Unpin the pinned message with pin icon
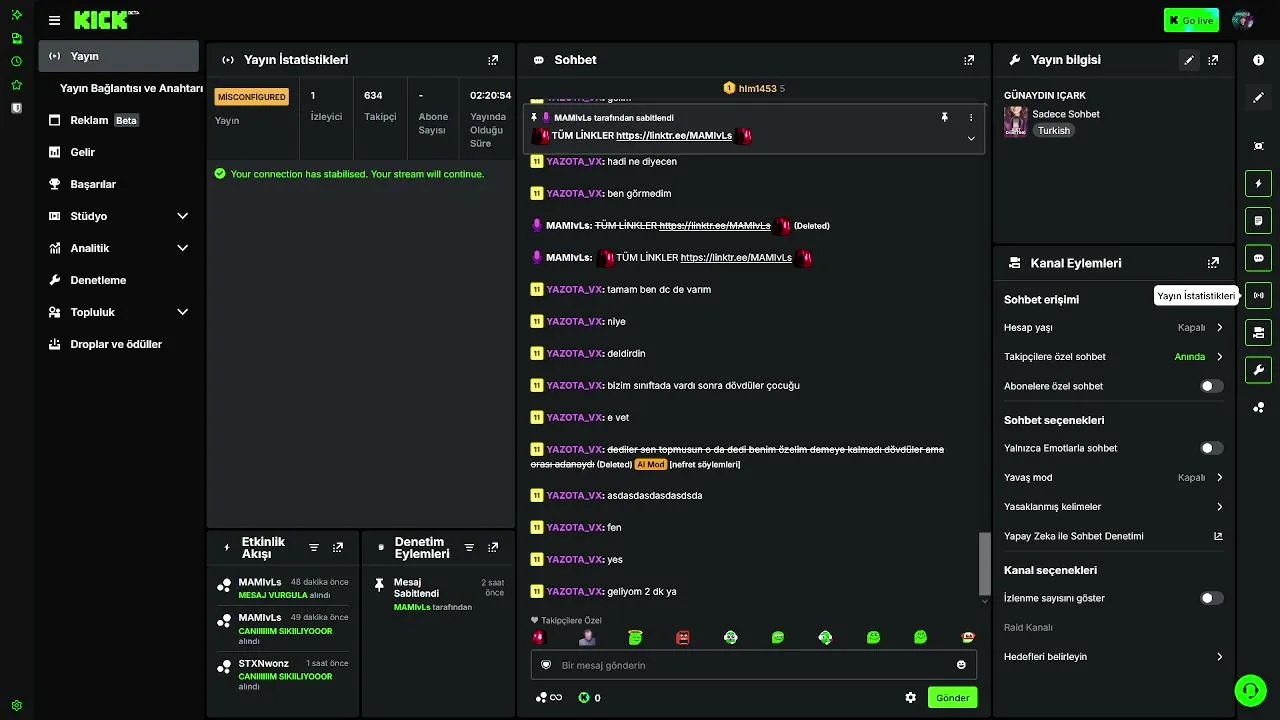 (944, 117)
